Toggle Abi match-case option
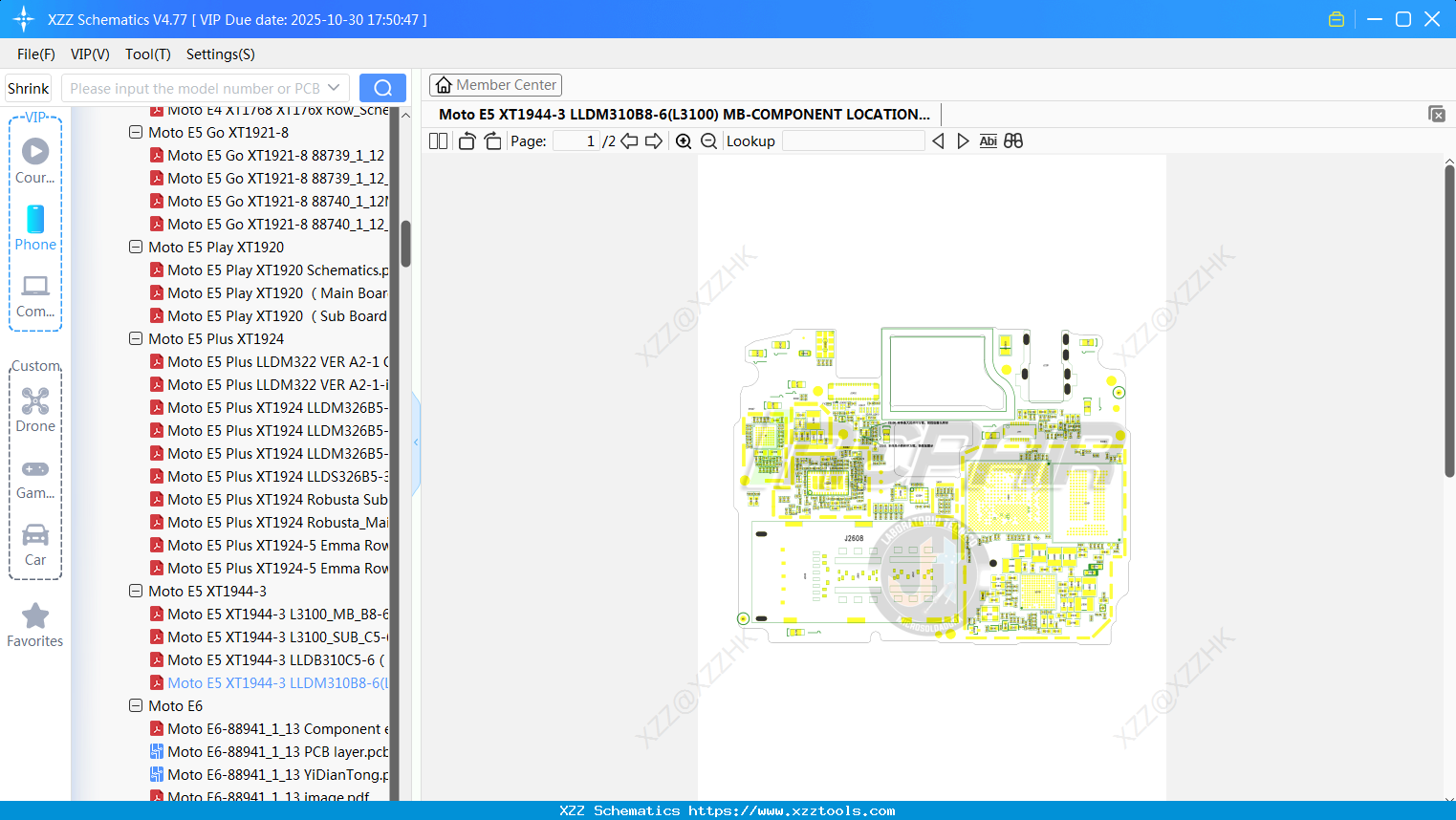 click(988, 141)
